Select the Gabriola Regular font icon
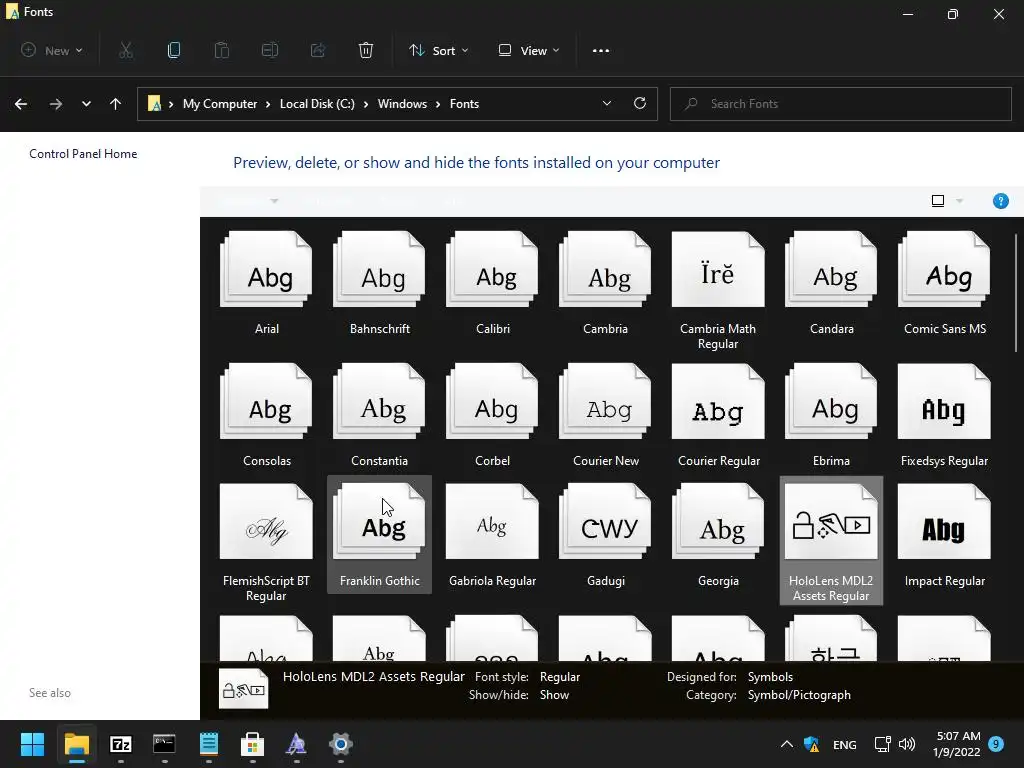 pyautogui.click(x=492, y=522)
